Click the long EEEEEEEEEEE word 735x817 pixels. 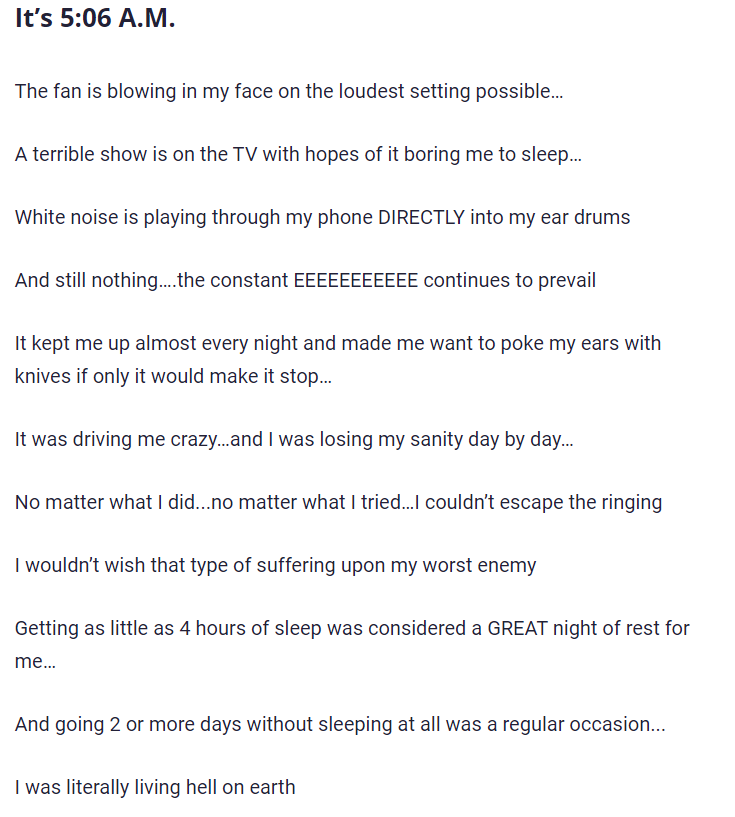tap(355, 280)
